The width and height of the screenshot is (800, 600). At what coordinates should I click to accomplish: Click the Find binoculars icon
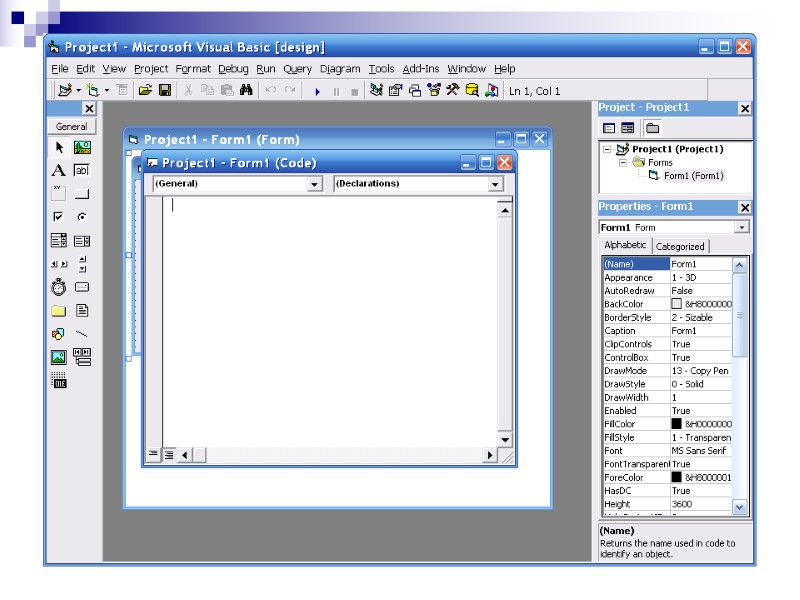246,90
